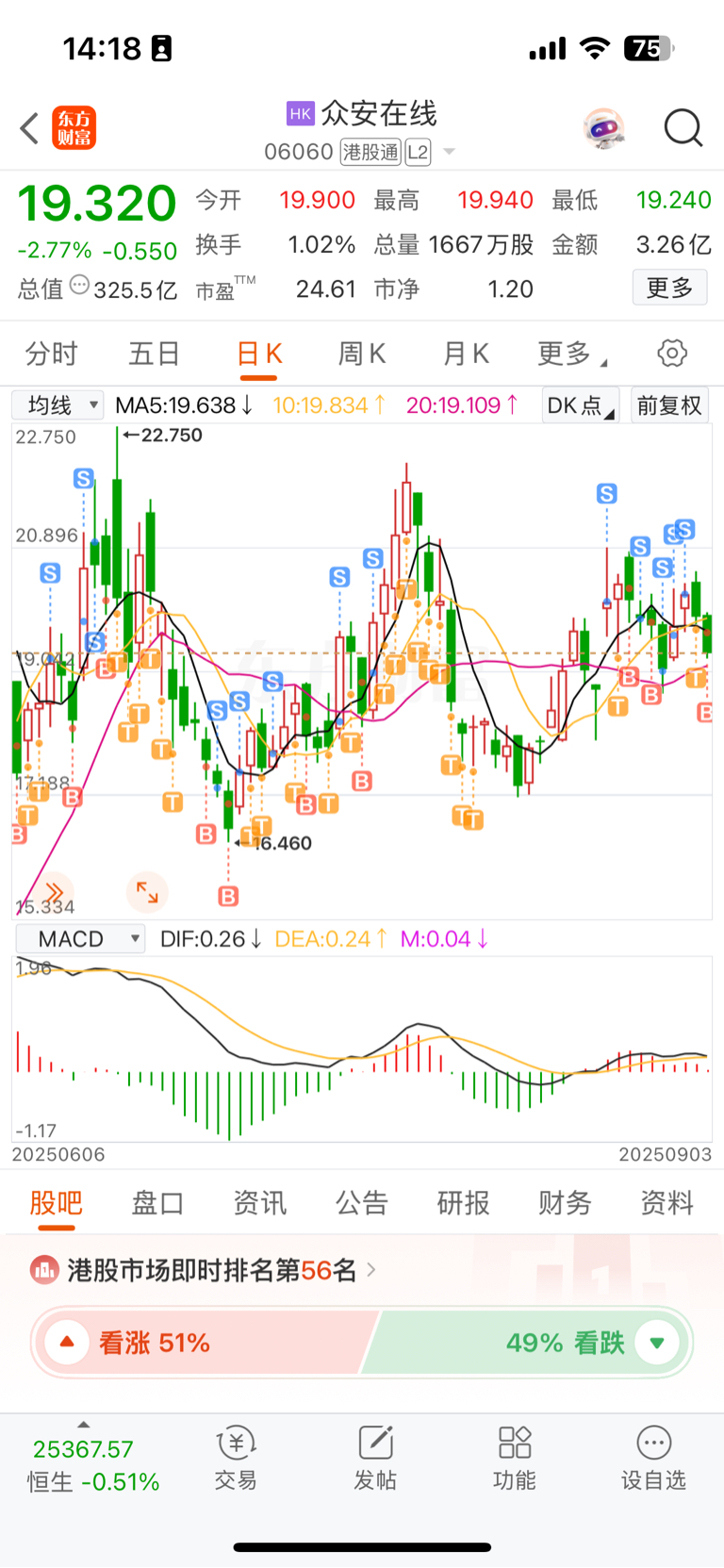Viewport: 724px width, 1568px height.
Task: Switch to 分时 chart tab
Action: (51, 354)
